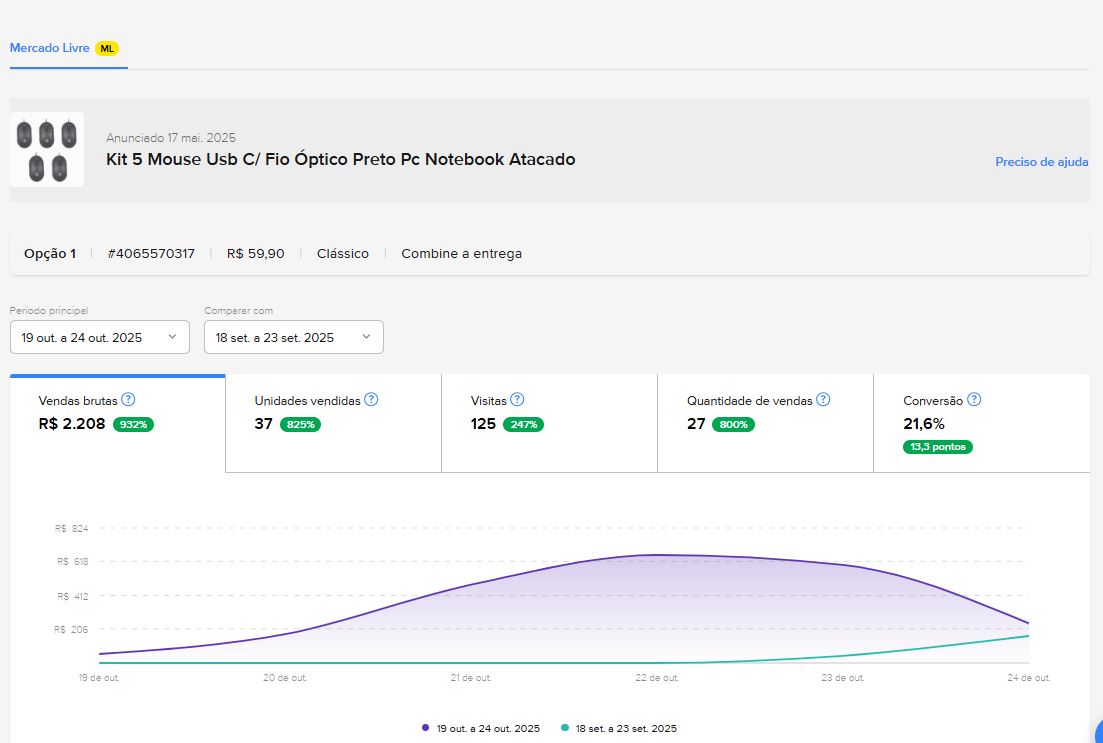Image resolution: width=1103 pixels, height=743 pixels.
Task: Toggle the 19 out. a 24 out. legend series
Action: (481, 728)
